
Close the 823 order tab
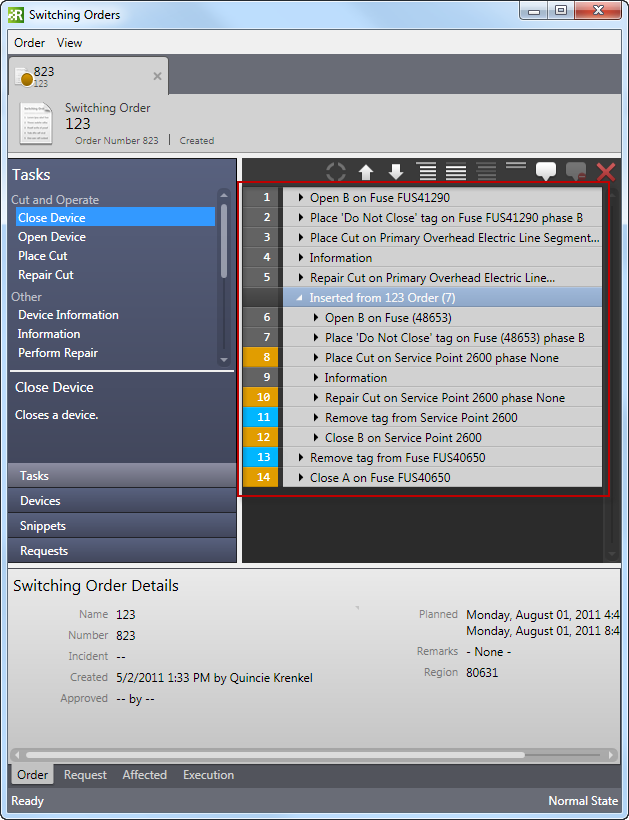click(x=157, y=76)
